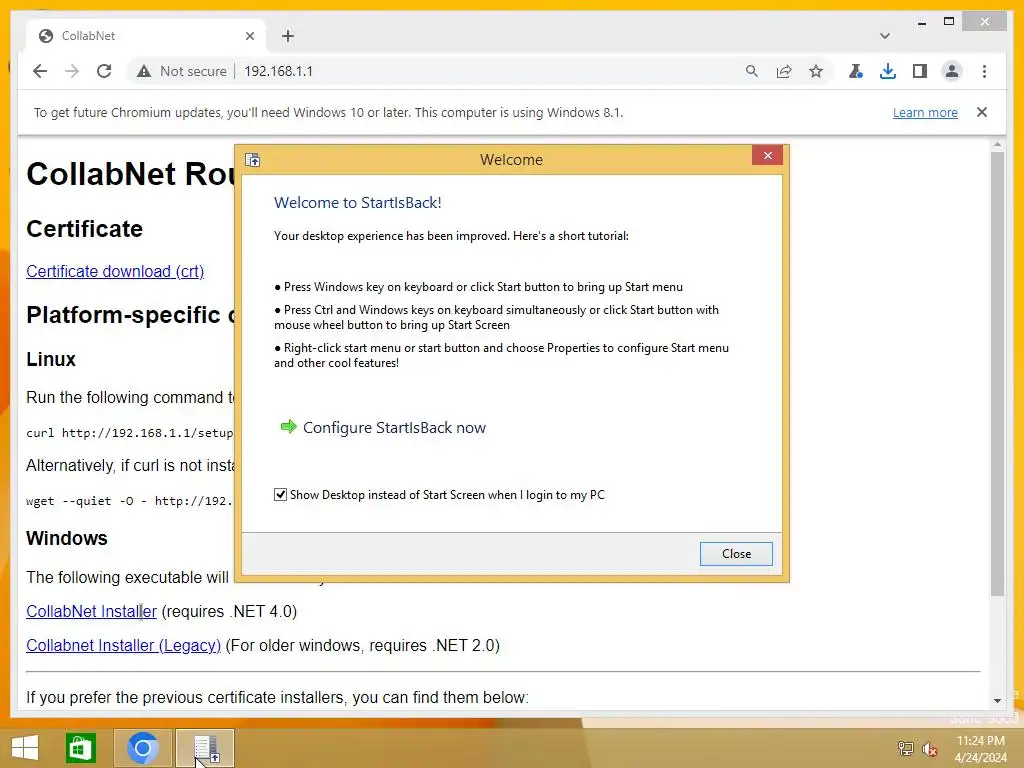The width and height of the screenshot is (1024, 768).
Task: Open the Windows Store taskbar icon
Action: [x=81, y=748]
